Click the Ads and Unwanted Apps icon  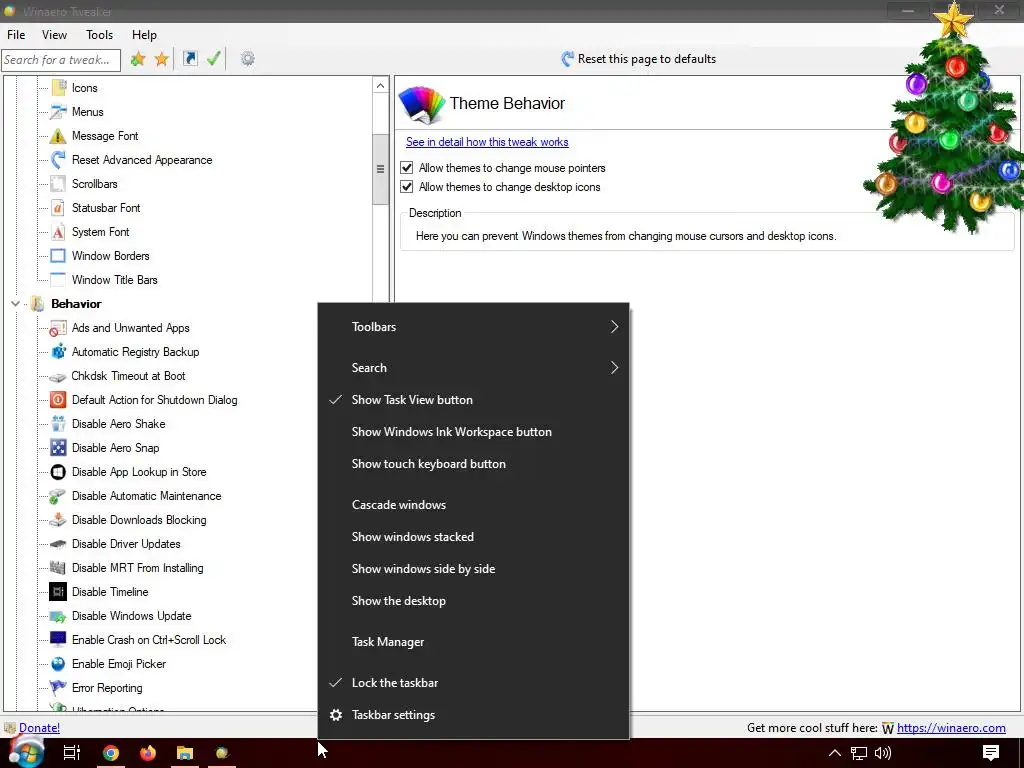58,328
